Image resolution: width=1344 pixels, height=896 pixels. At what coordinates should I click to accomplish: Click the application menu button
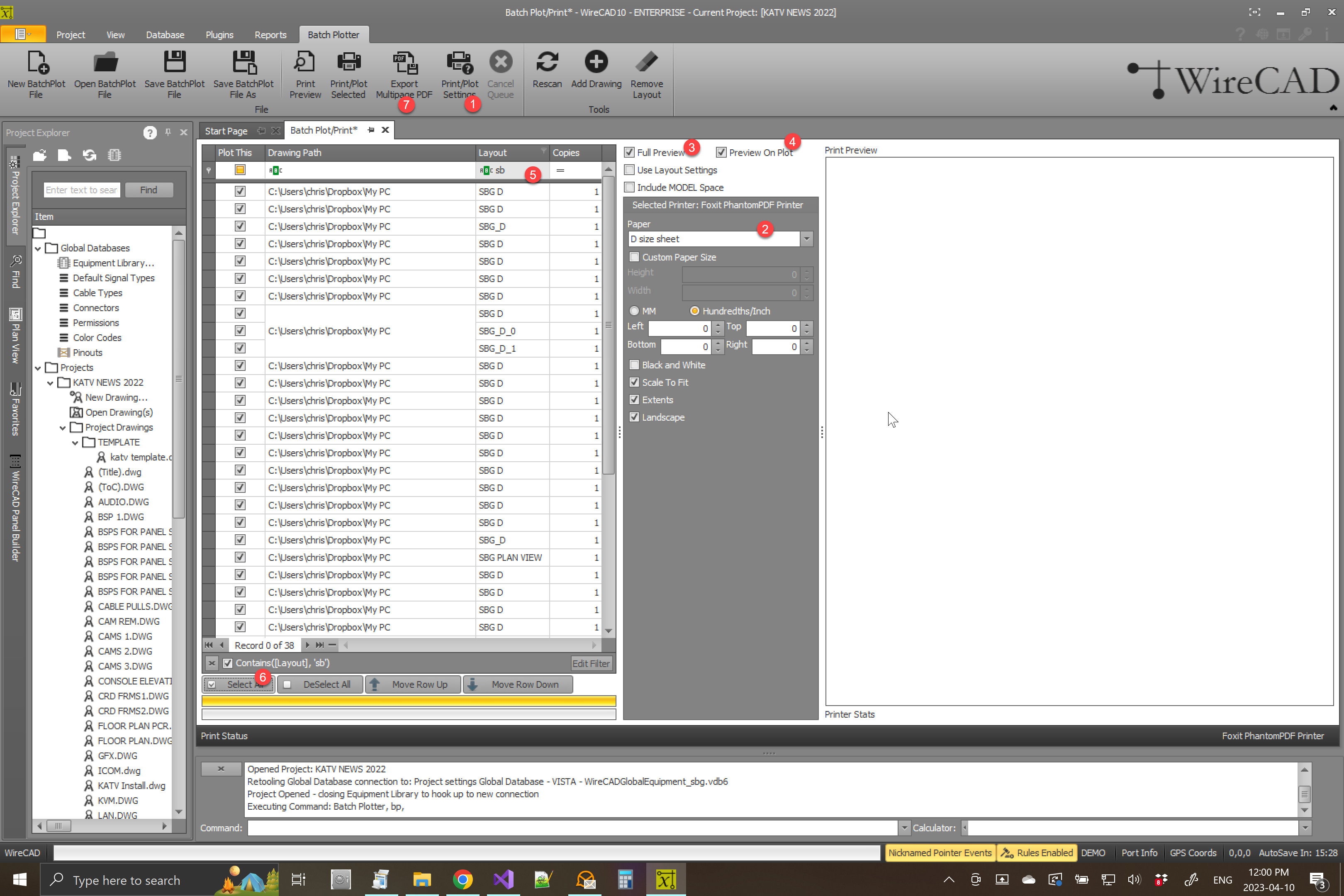(x=23, y=34)
